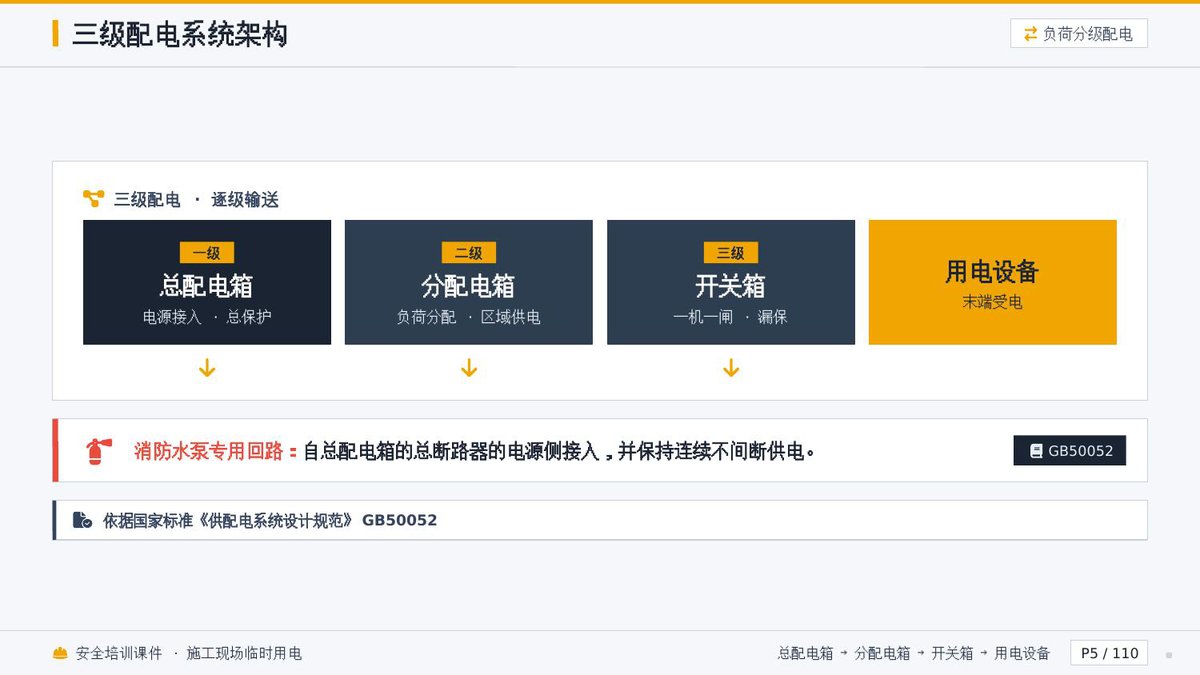The width and height of the screenshot is (1200, 675).
Task: Click the fire extinguisher icon
Action: click(96, 451)
